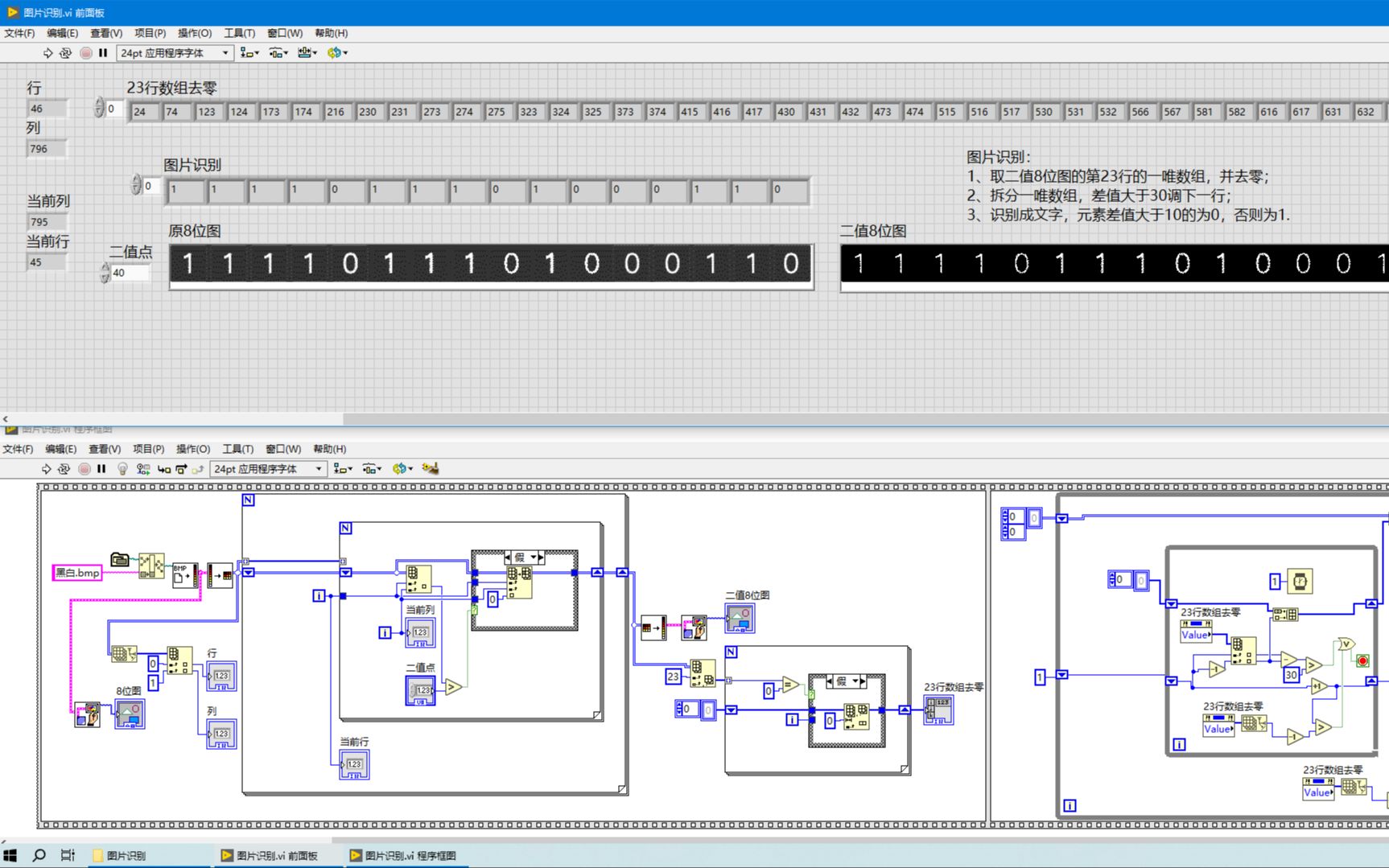Click Wait (ms) timer node in while loop

point(1300,581)
